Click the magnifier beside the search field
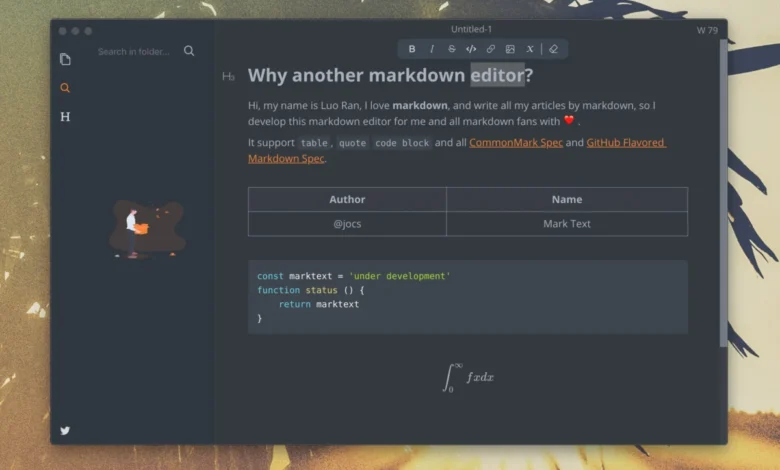 point(189,51)
